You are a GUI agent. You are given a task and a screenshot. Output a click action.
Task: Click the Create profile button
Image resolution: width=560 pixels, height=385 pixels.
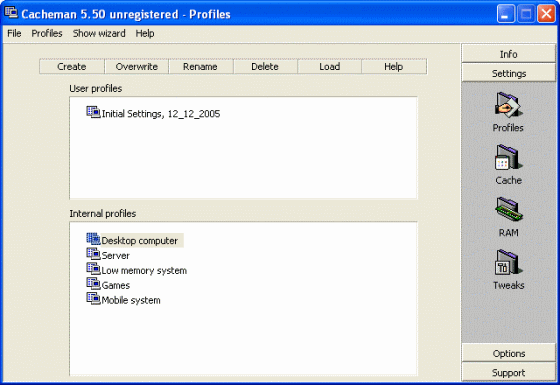72,67
